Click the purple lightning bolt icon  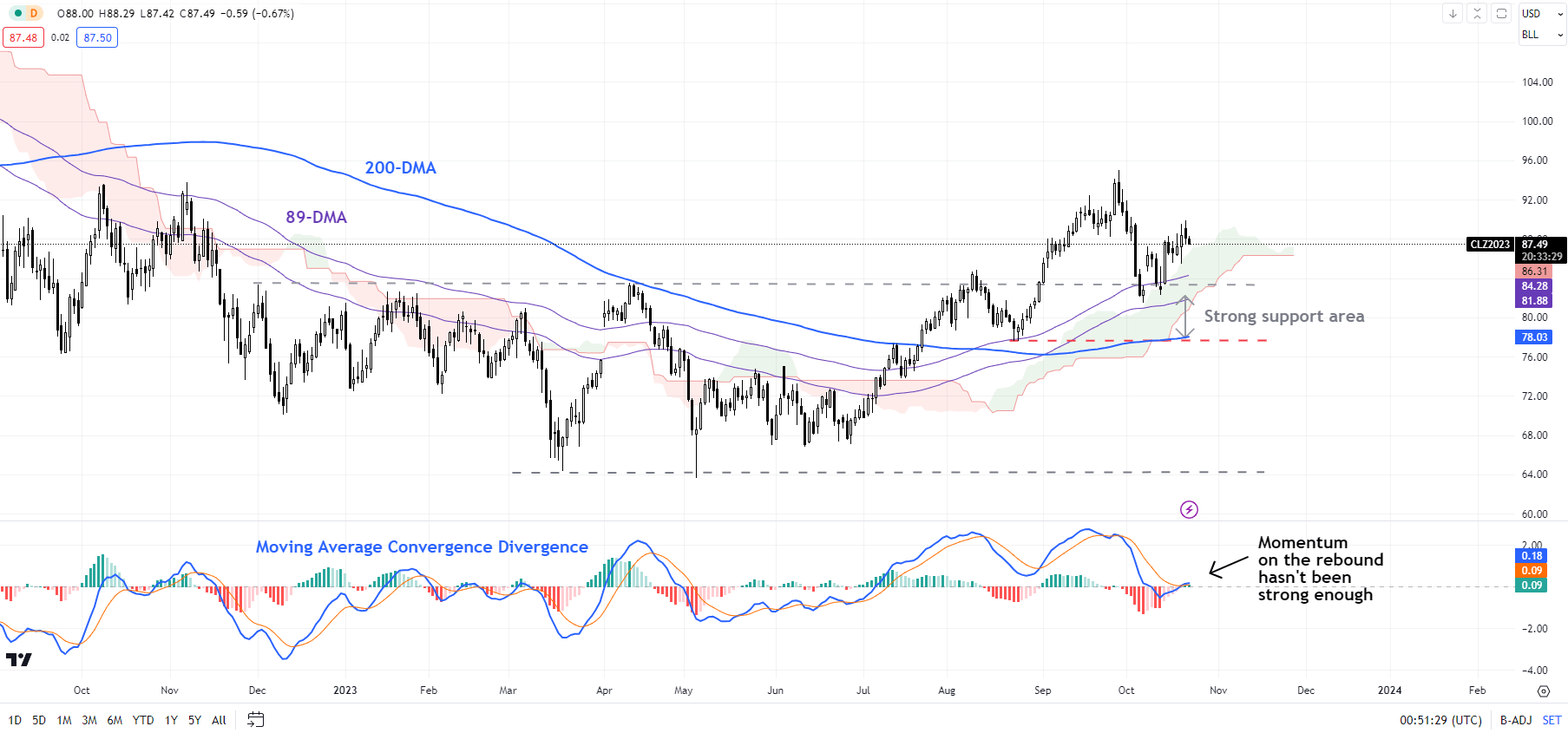pyautogui.click(x=1189, y=509)
